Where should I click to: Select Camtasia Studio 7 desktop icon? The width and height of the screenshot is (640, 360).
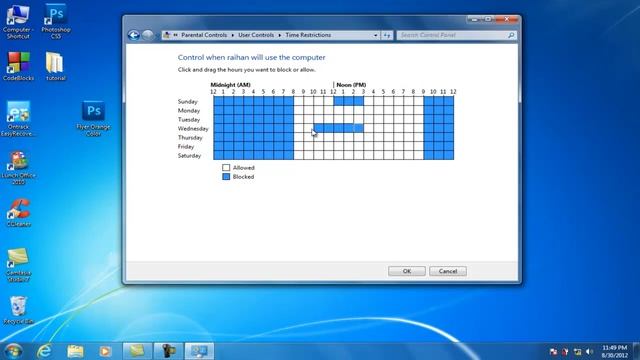coord(18,265)
